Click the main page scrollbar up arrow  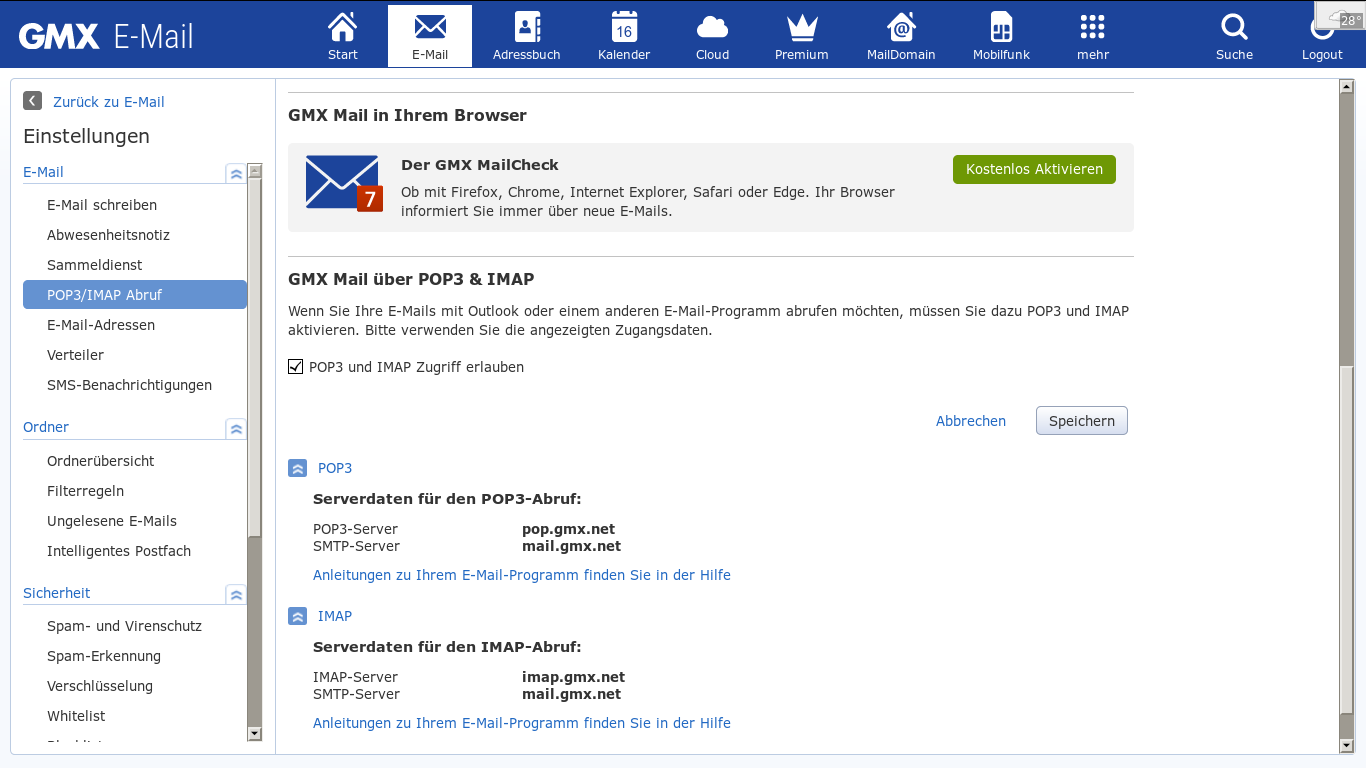pyautogui.click(x=1346, y=88)
